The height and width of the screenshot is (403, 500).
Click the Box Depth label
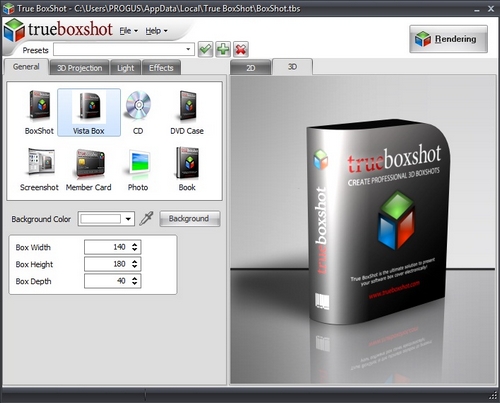(x=33, y=281)
